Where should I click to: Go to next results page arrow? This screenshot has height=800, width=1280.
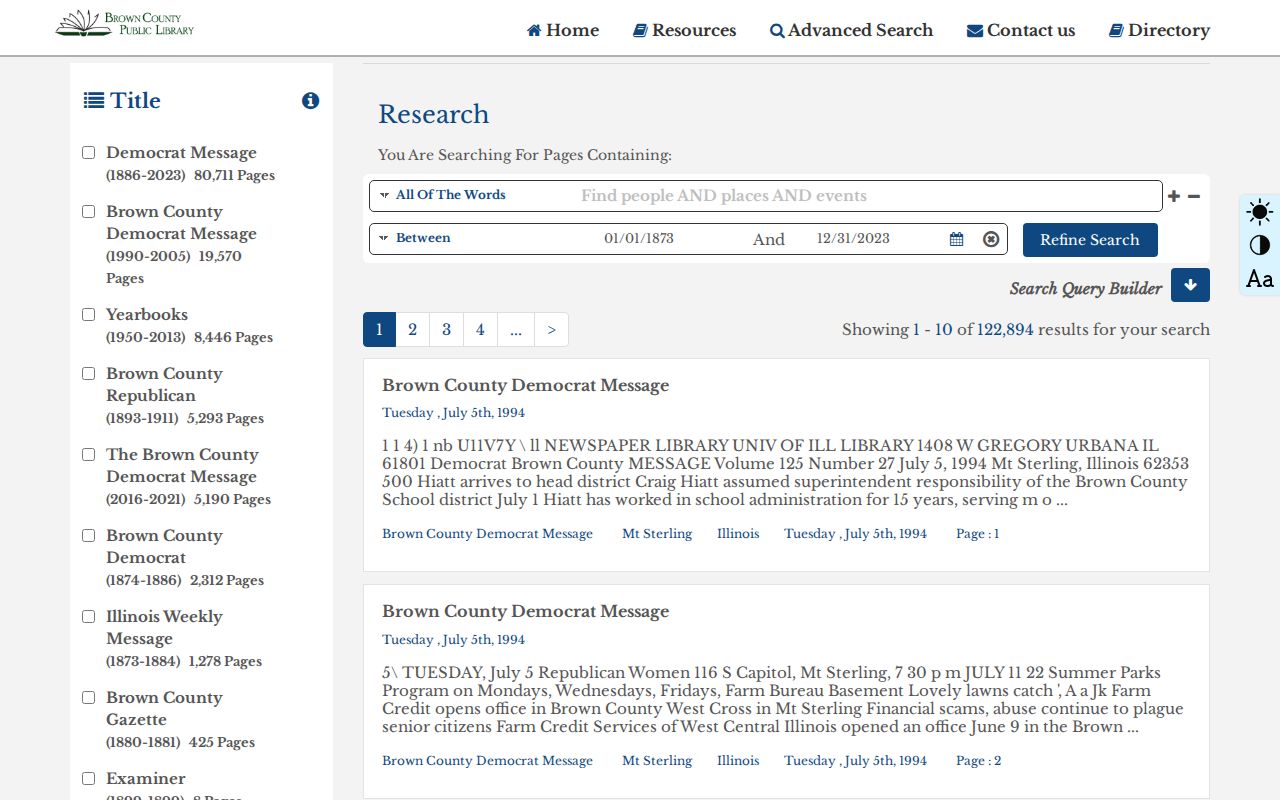(x=551, y=330)
